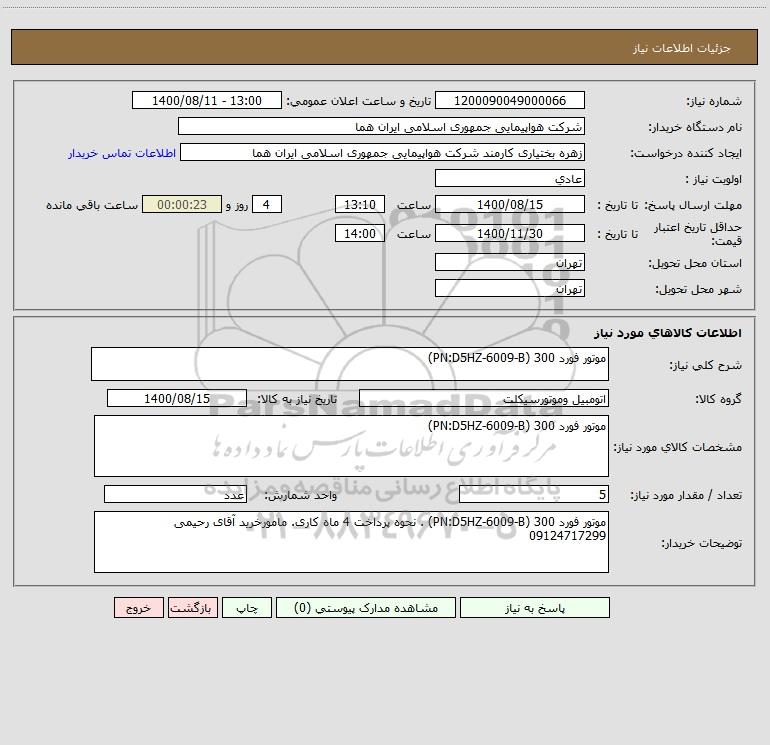Click the deadline time field 13:10
Viewport: 770px width, 745px height.
point(359,204)
